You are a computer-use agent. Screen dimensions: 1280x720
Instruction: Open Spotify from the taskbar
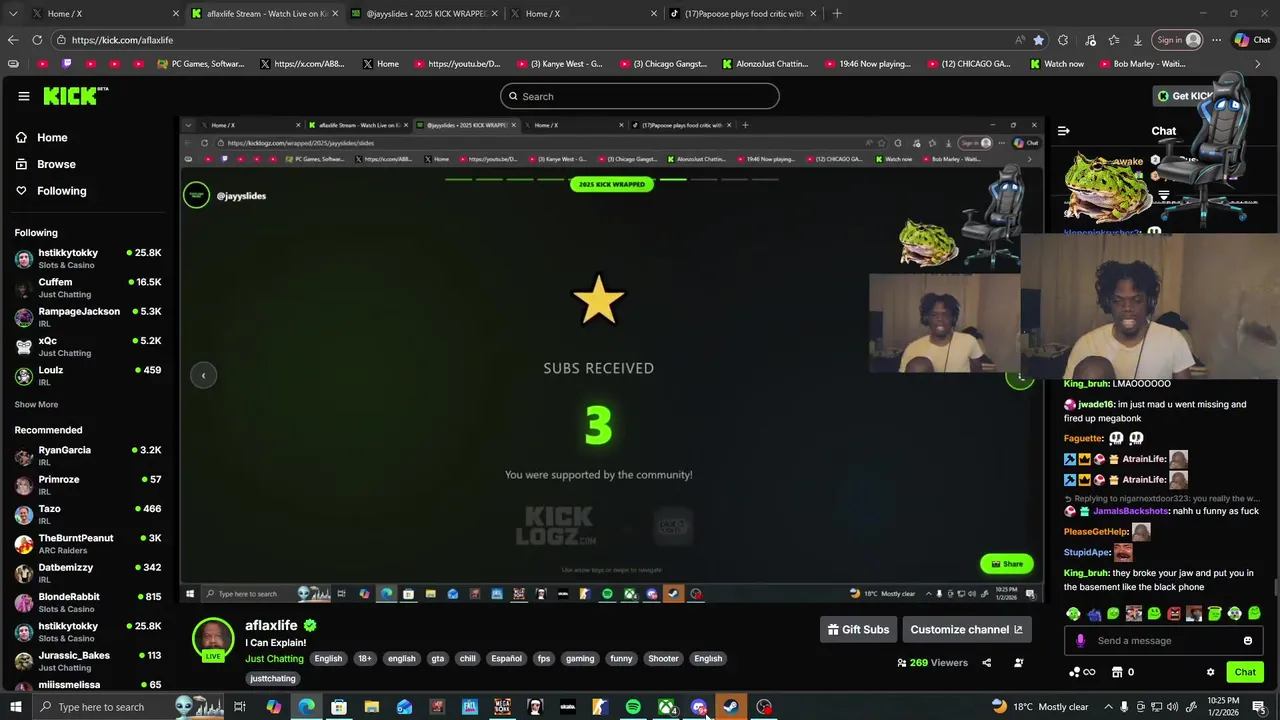point(633,707)
